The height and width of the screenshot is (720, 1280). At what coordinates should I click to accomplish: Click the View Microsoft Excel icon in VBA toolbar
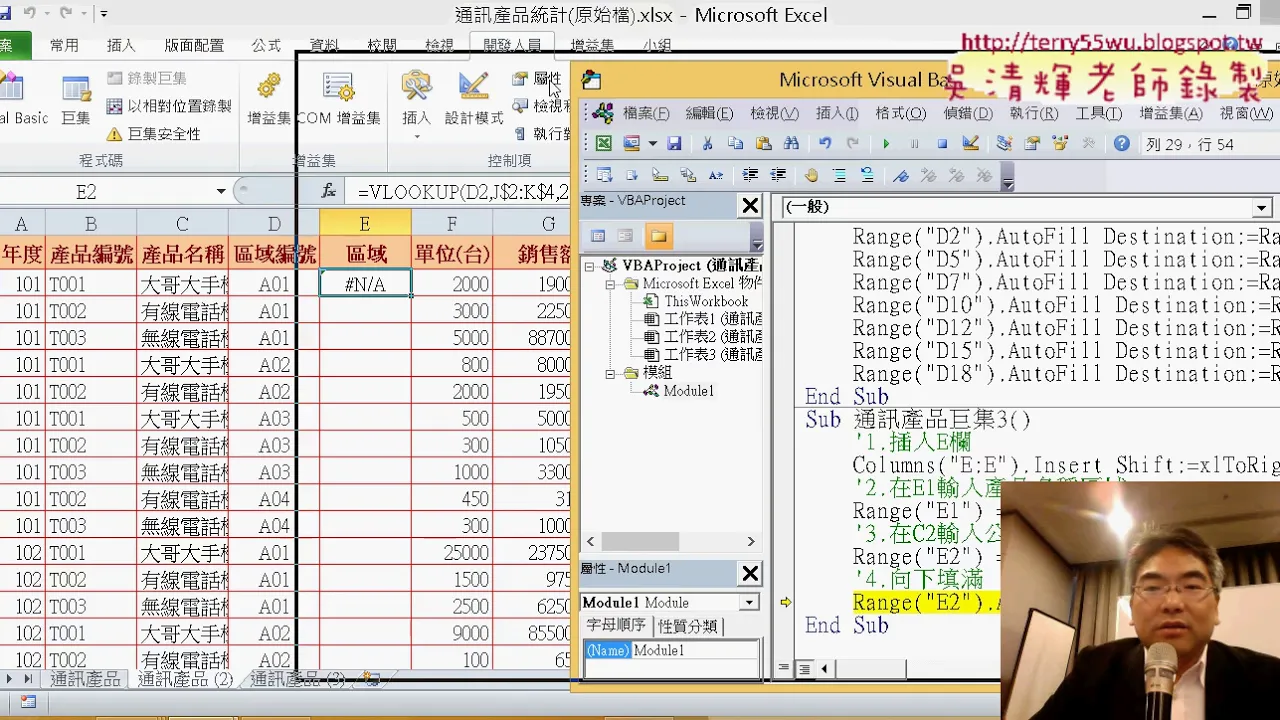(604, 144)
